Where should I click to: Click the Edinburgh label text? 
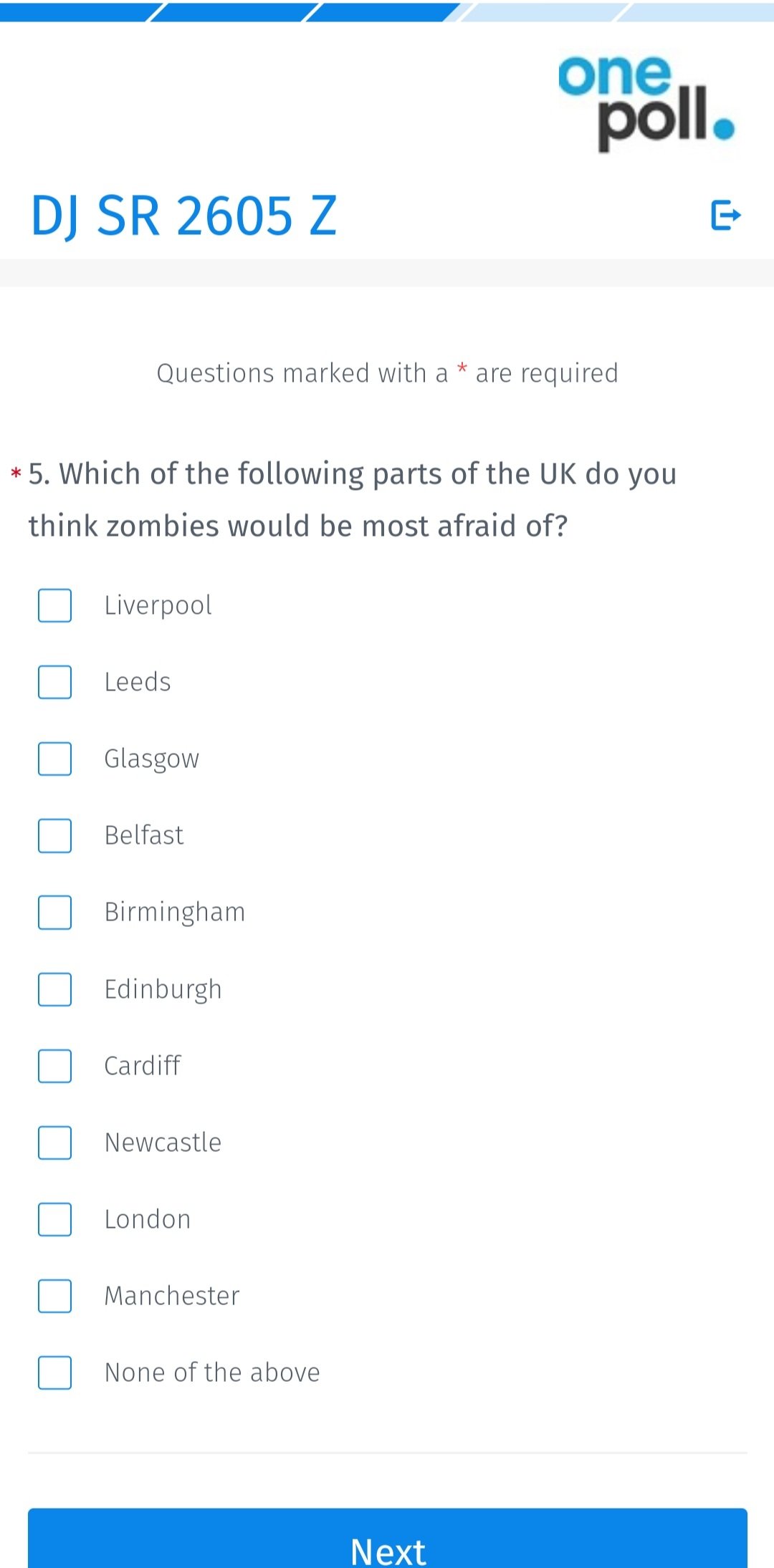coord(163,990)
